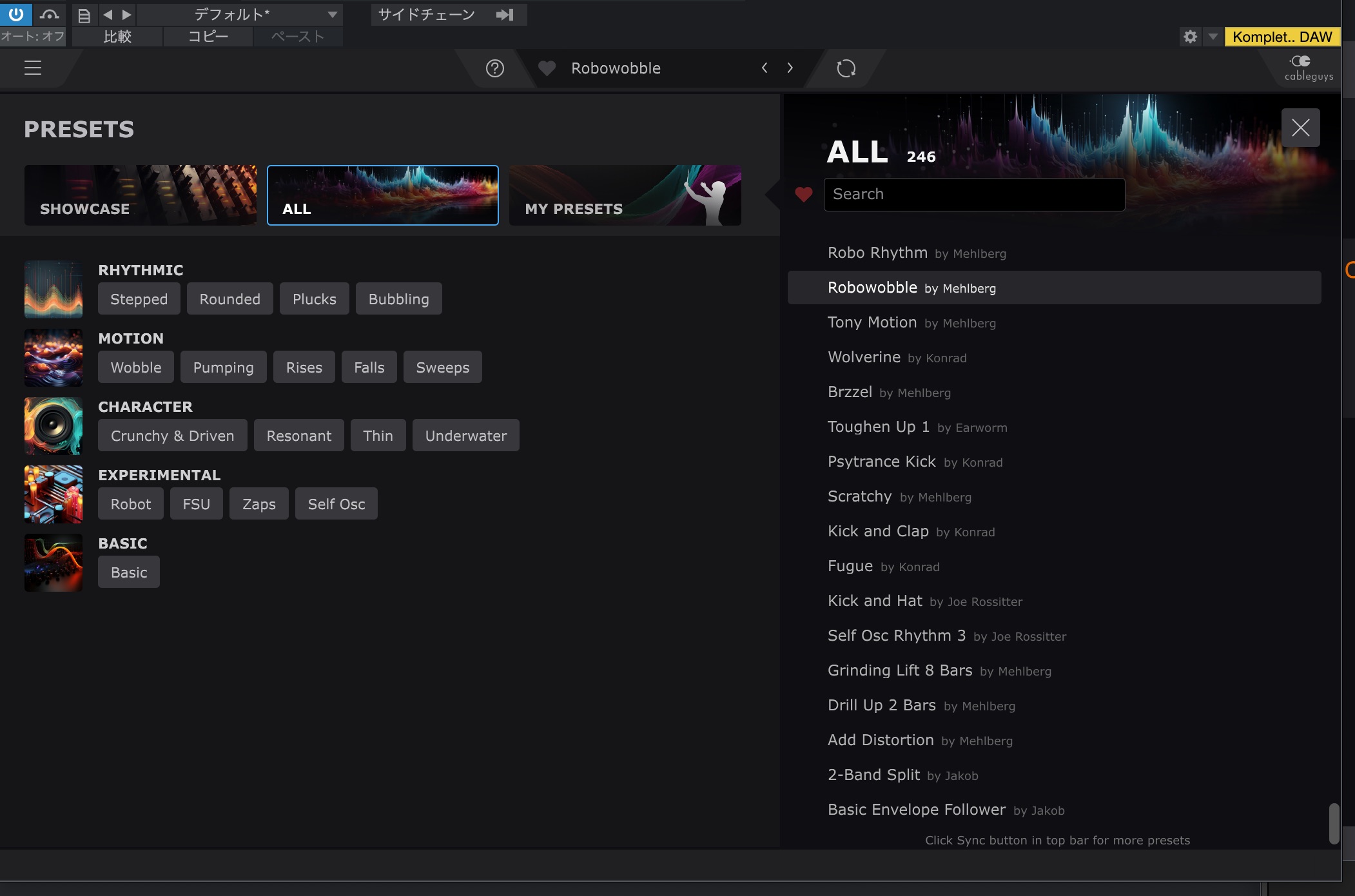The width and height of the screenshot is (1355, 896).
Task: Switch to the SHOWCASE presets tab
Action: tap(141, 195)
